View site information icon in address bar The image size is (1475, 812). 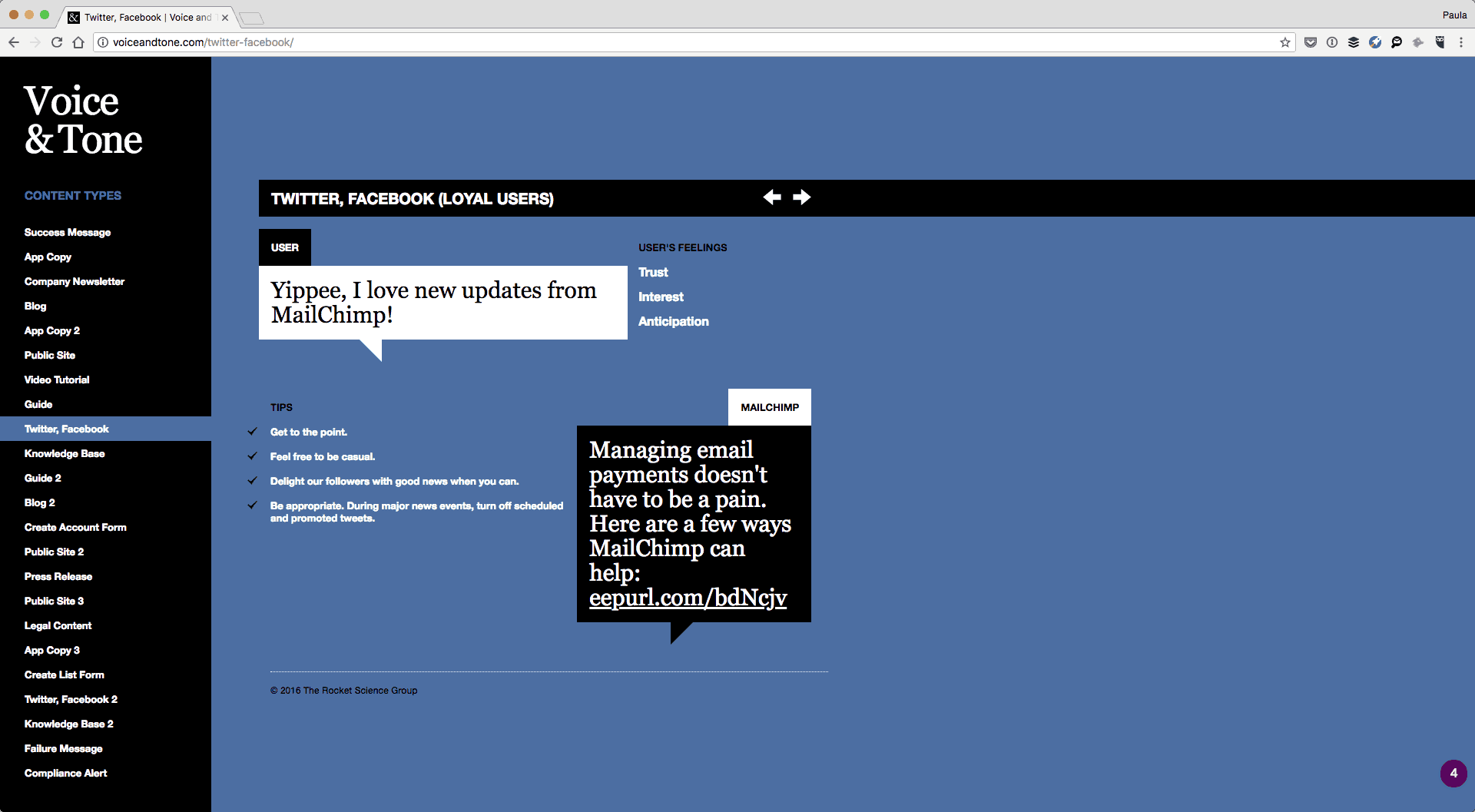coord(103,42)
